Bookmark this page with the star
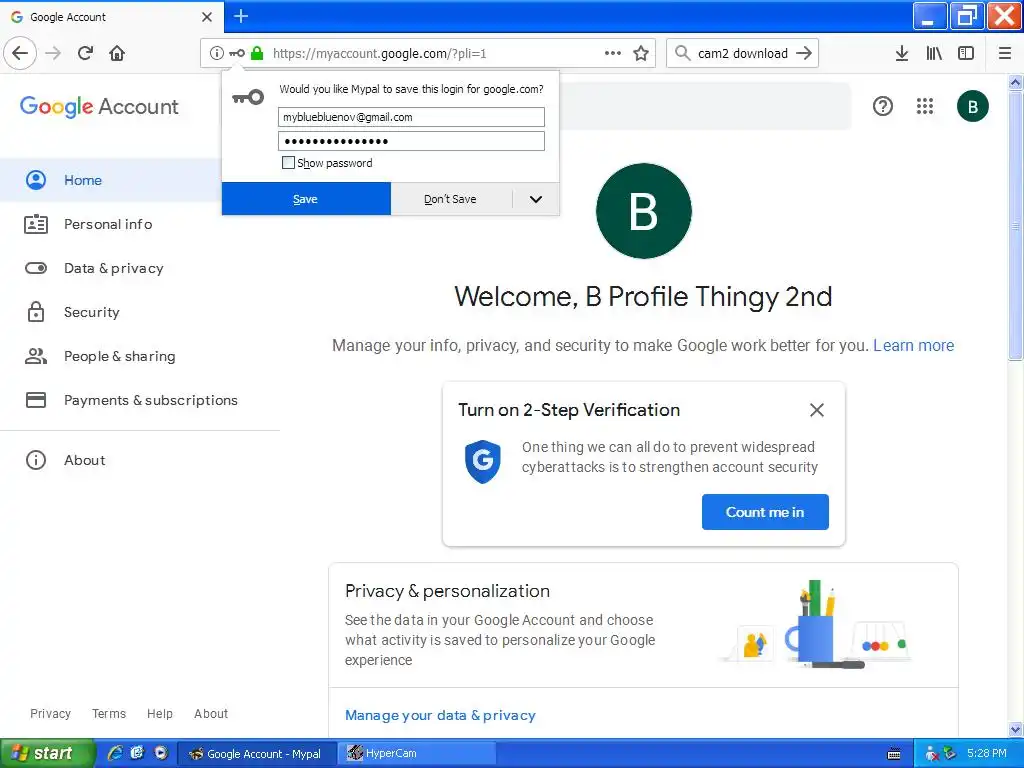The height and width of the screenshot is (768, 1024). [641, 53]
